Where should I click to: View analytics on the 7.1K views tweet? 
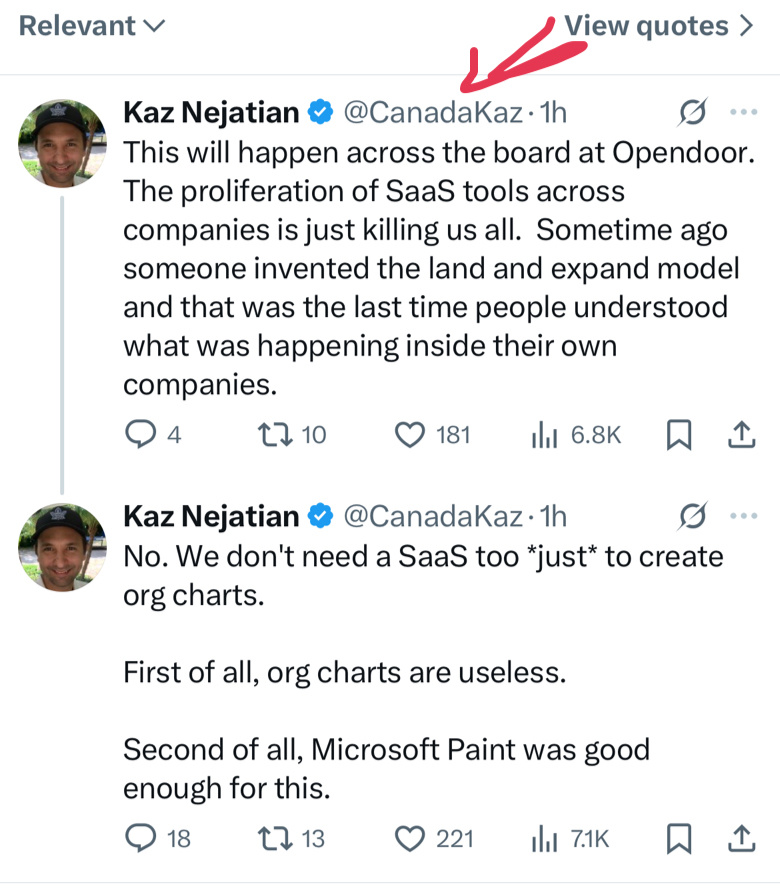543,838
